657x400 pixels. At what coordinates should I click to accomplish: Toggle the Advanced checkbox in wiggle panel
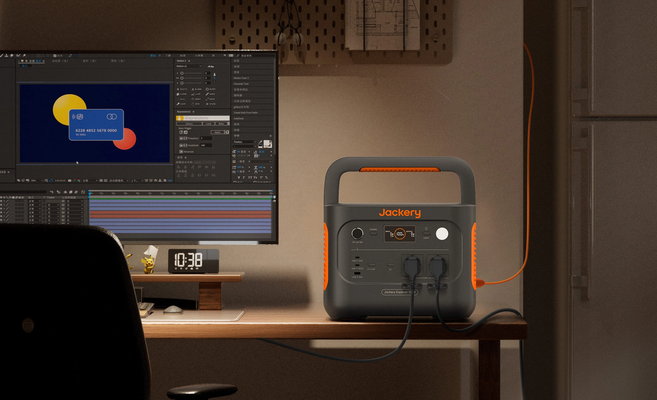pyautogui.click(x=181, y=151)
